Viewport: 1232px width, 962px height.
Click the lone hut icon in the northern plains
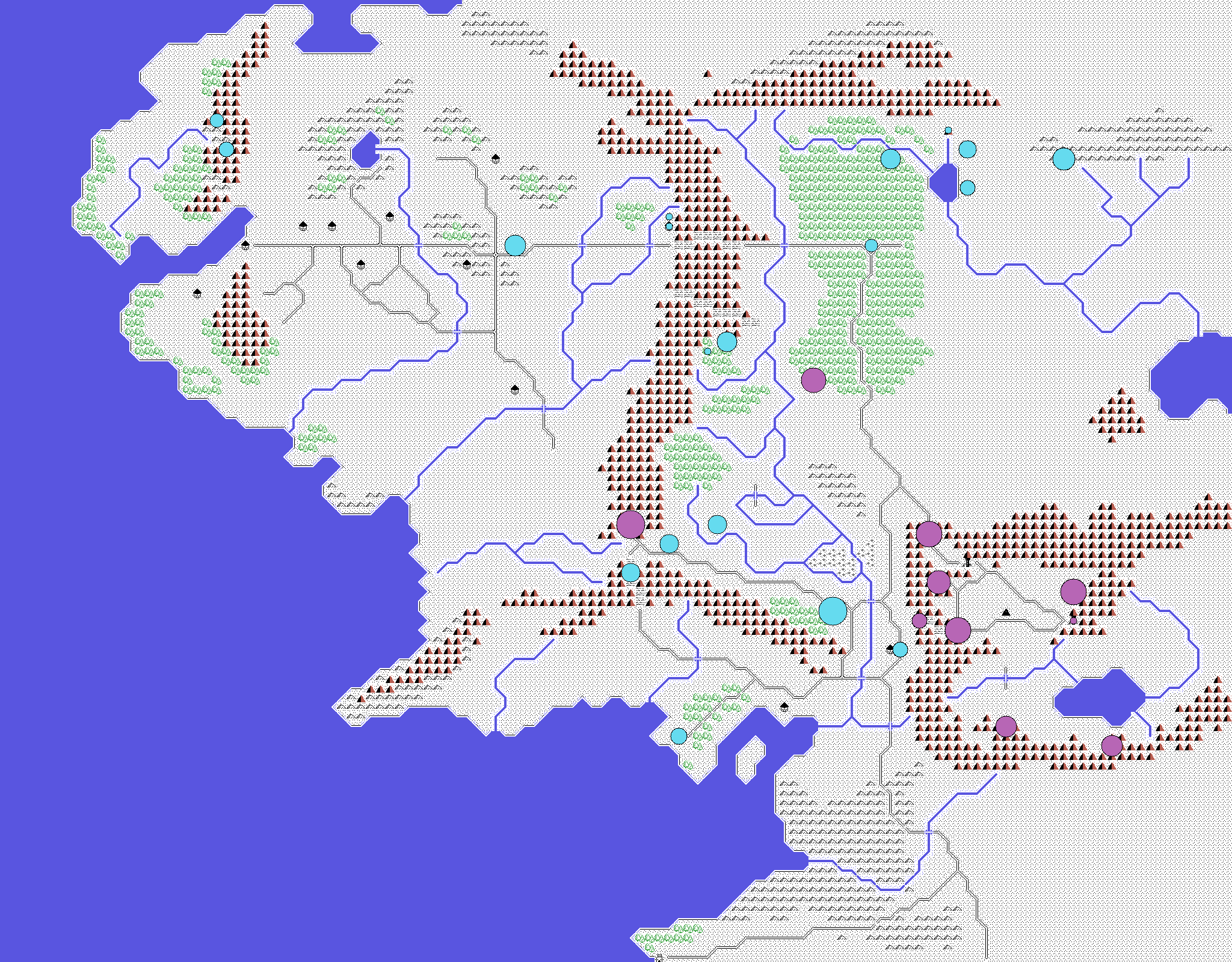click(495, 159)
